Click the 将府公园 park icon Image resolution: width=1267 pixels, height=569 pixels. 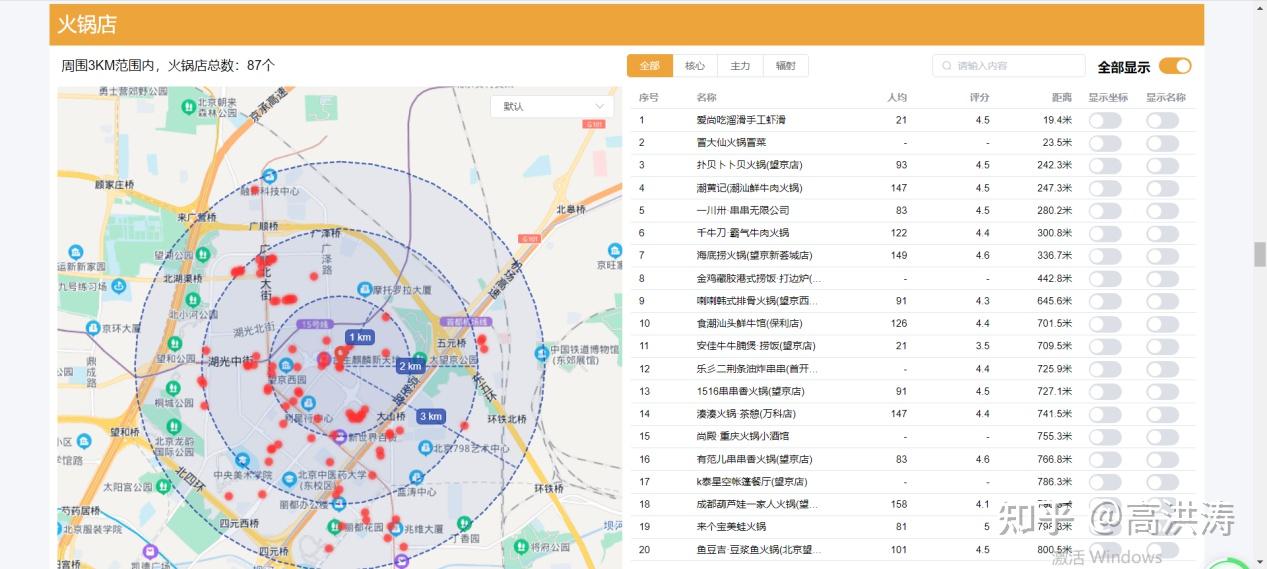click(522, 546)
